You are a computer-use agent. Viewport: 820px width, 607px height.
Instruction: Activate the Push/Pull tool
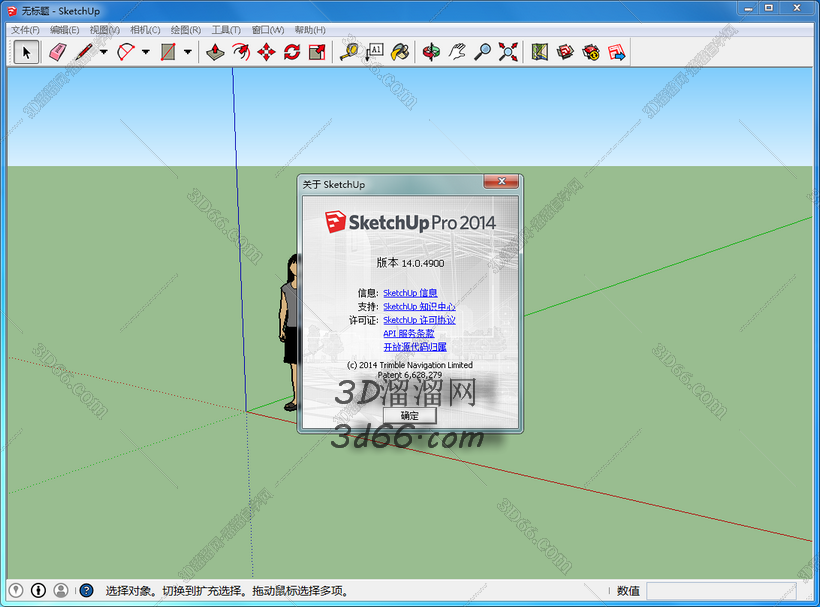215,52
